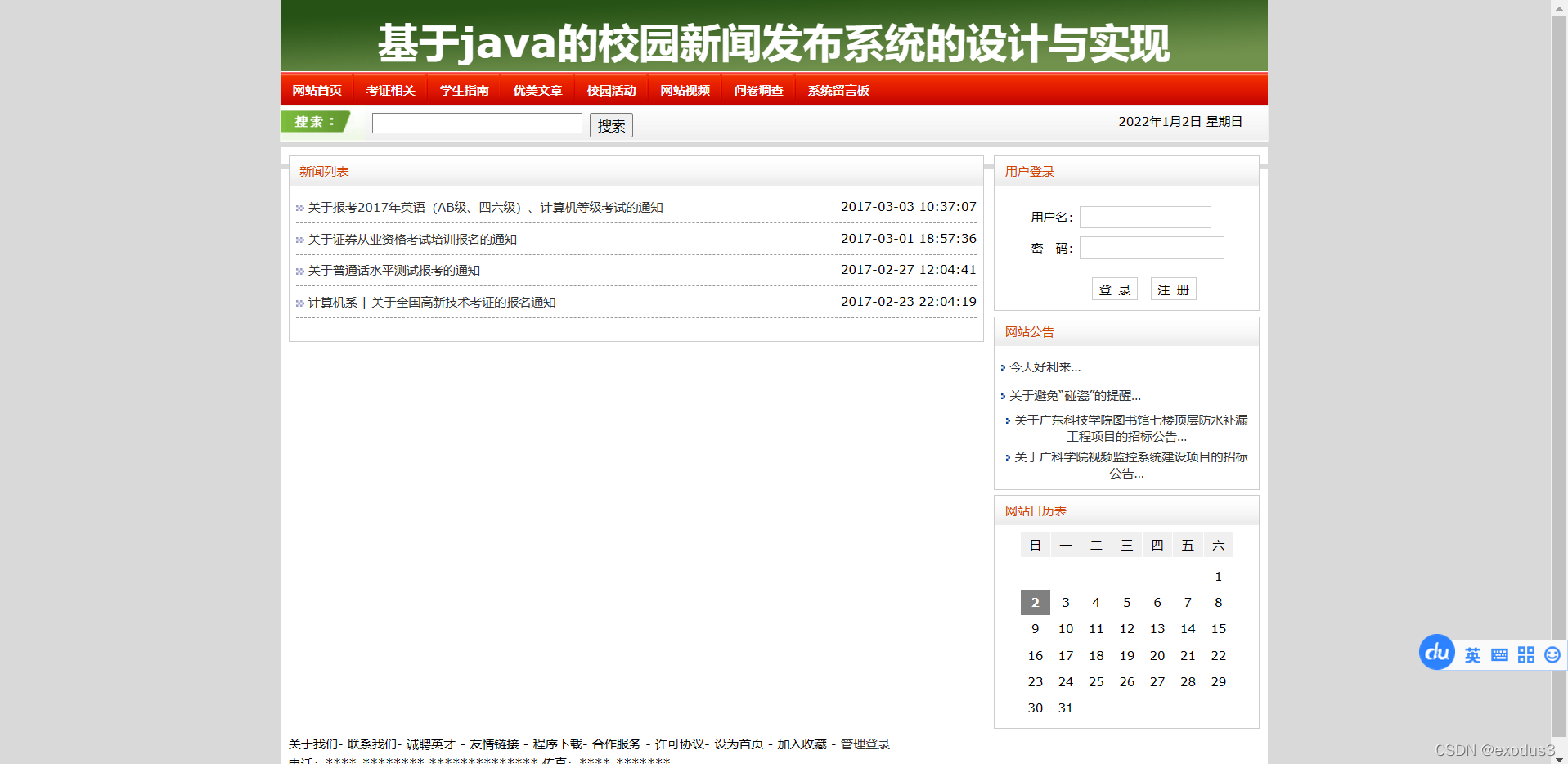1568x764 pixels.
Task: Open the 系统留言板 navigation item
Action: [838, 90]
